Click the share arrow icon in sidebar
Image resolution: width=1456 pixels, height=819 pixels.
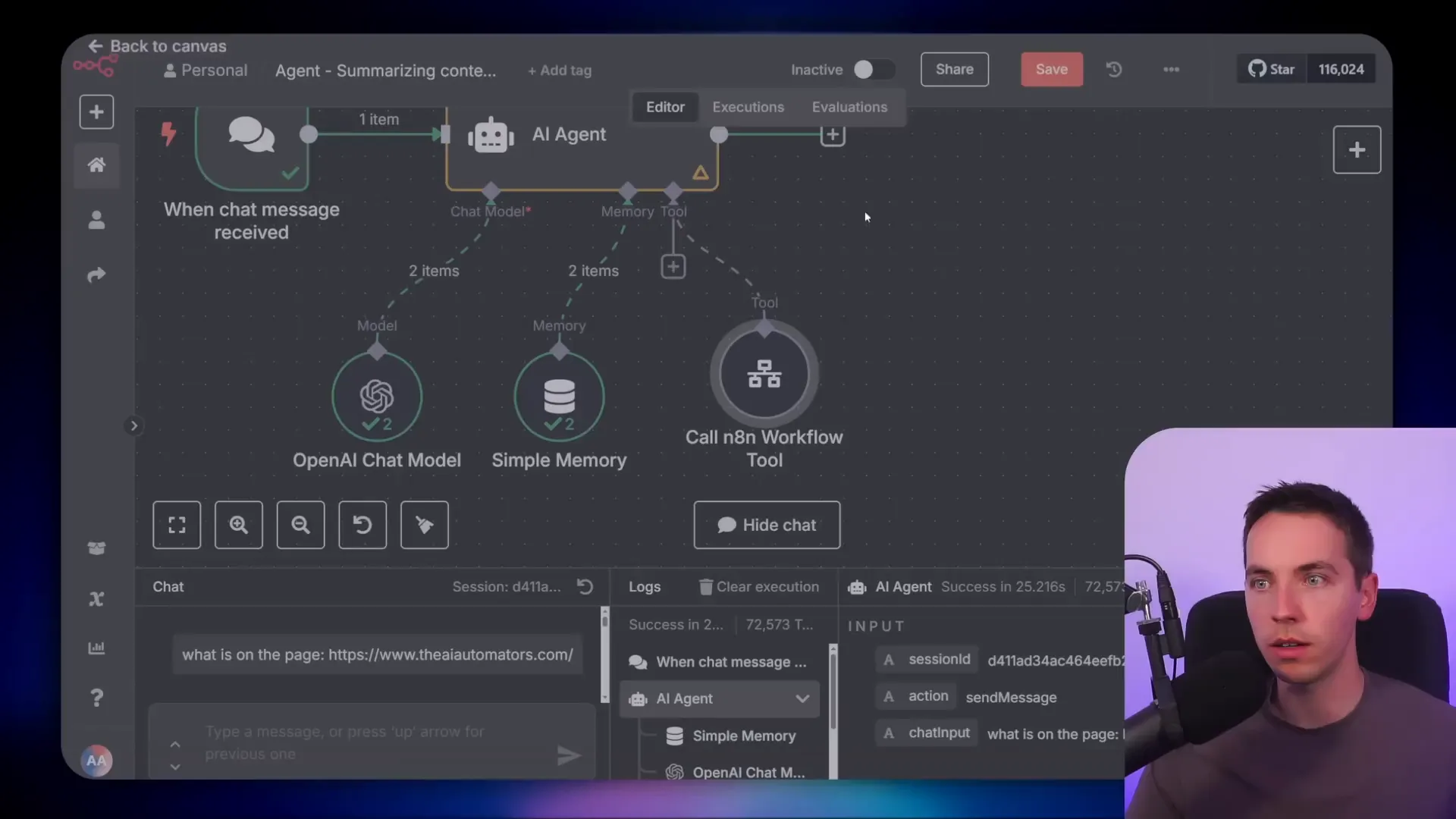pos(96,275)
